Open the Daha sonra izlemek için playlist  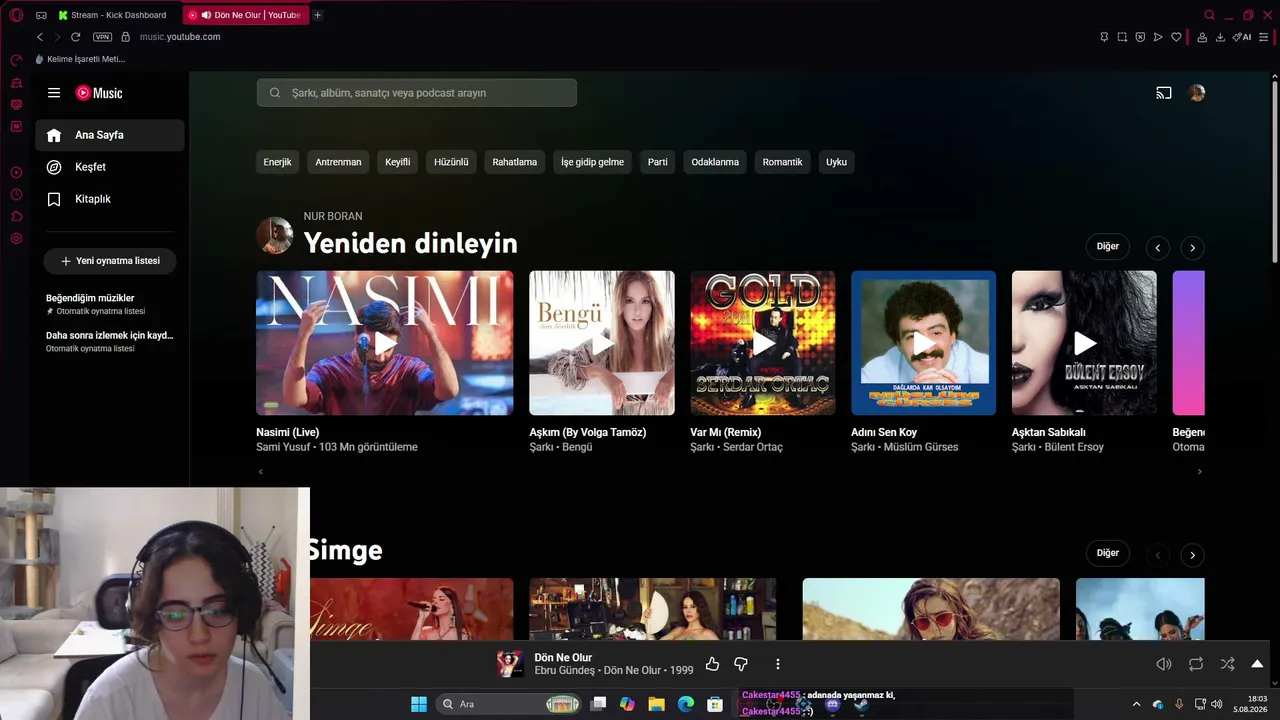click(110, 341)
